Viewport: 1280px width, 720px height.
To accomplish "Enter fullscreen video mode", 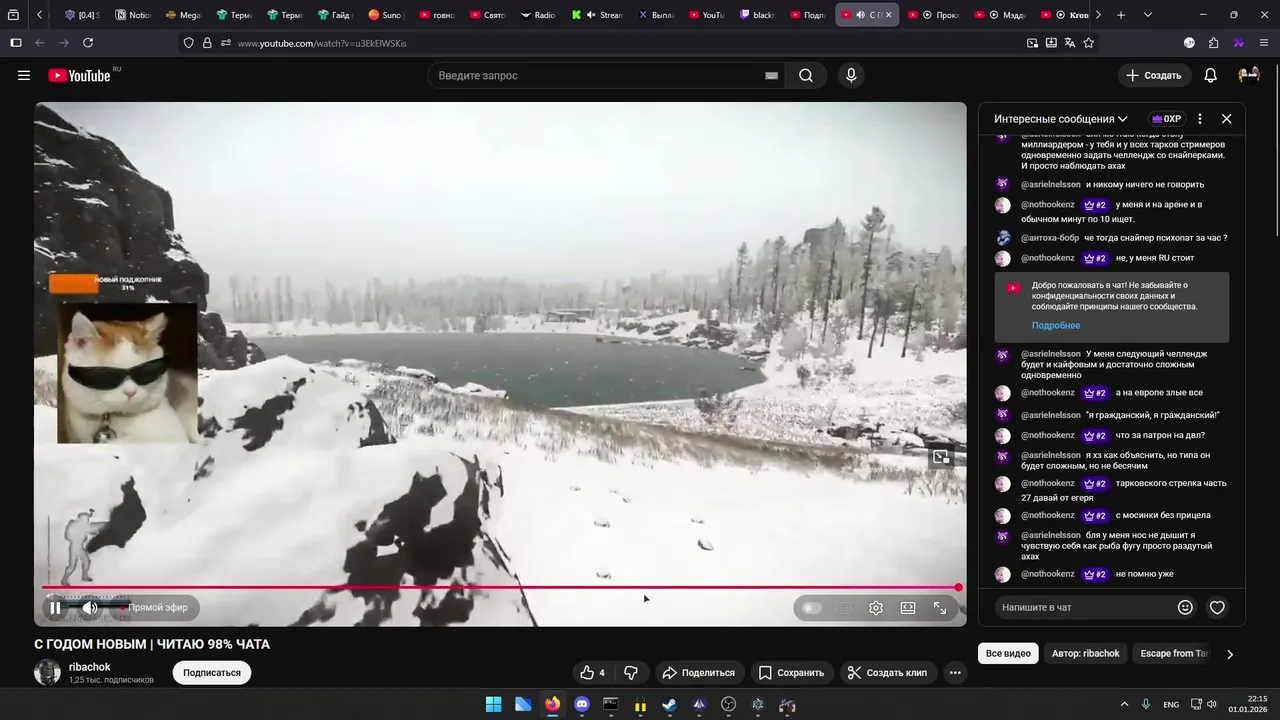I will pos(940,607).
